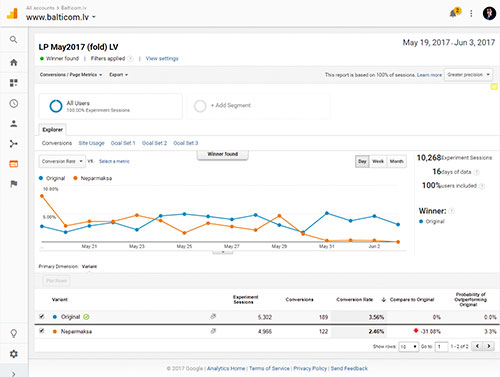Switch to the Goal Set 1 tab
Image resolution: width=500 pixels, height=377 pixels.
(123, 143)
